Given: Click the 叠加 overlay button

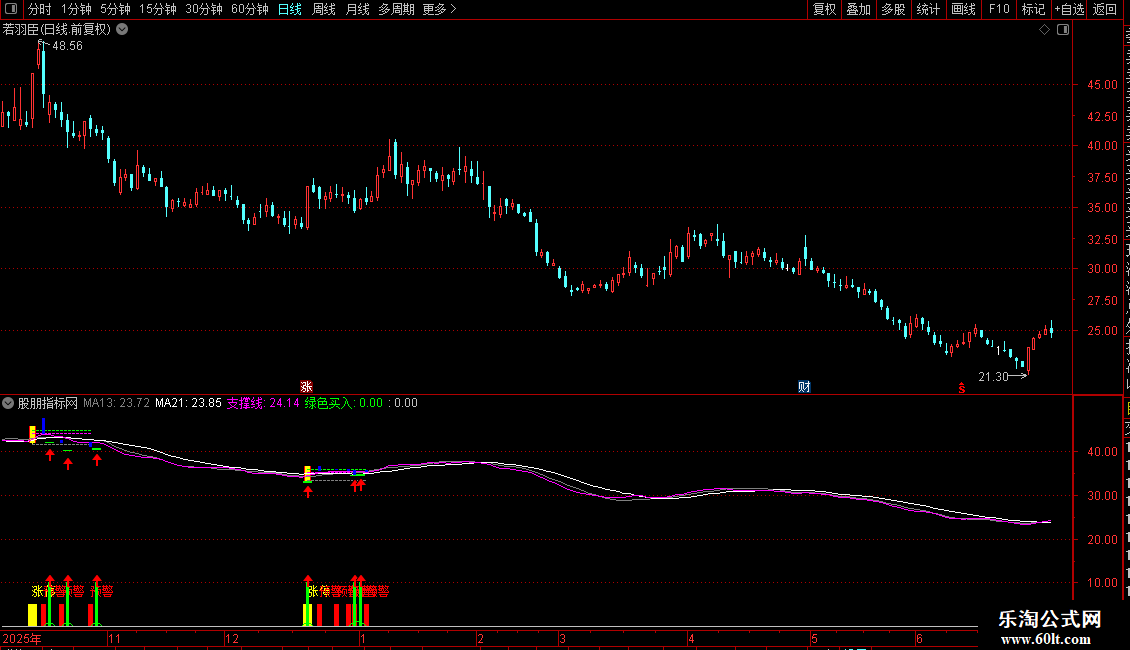Looking at the screenshot, I should click(858, 9).
